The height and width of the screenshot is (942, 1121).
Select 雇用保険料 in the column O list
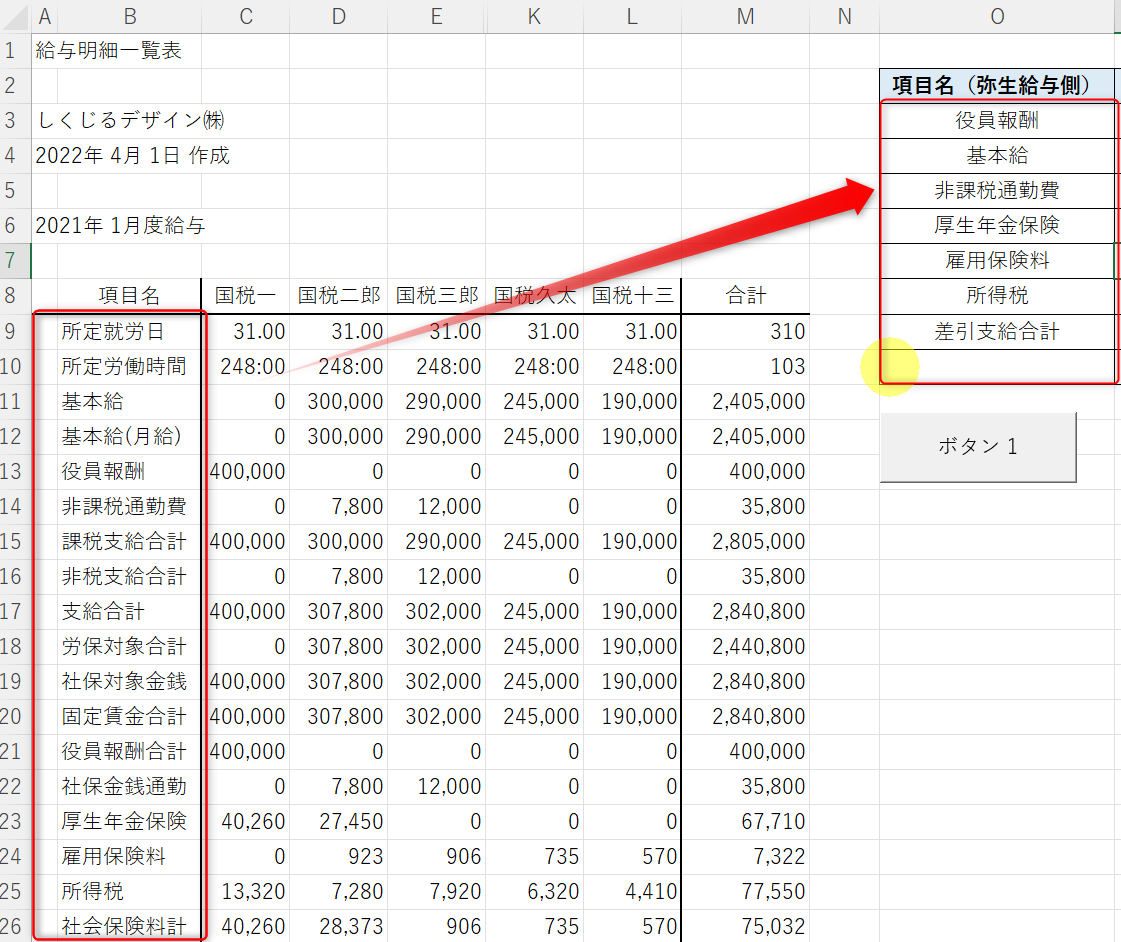click(x=997, y=260)
